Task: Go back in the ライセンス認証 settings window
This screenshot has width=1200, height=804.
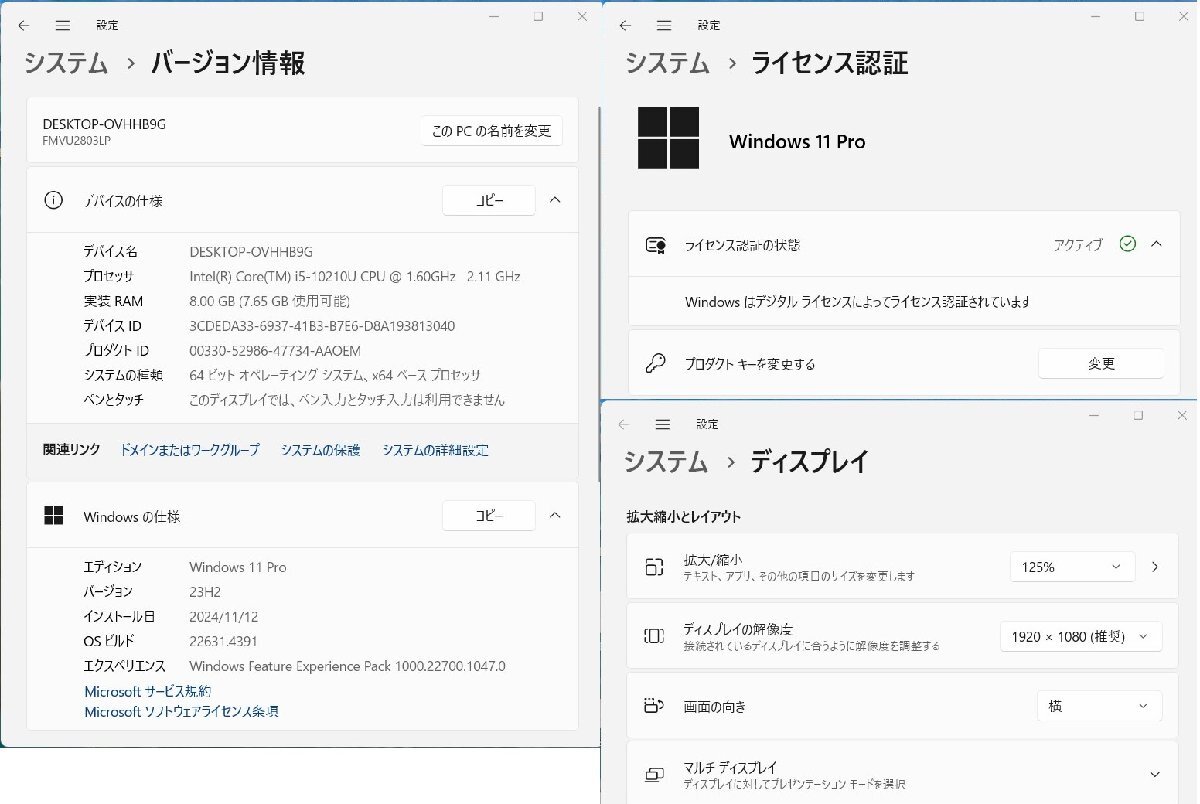Action: pos(626,25)
